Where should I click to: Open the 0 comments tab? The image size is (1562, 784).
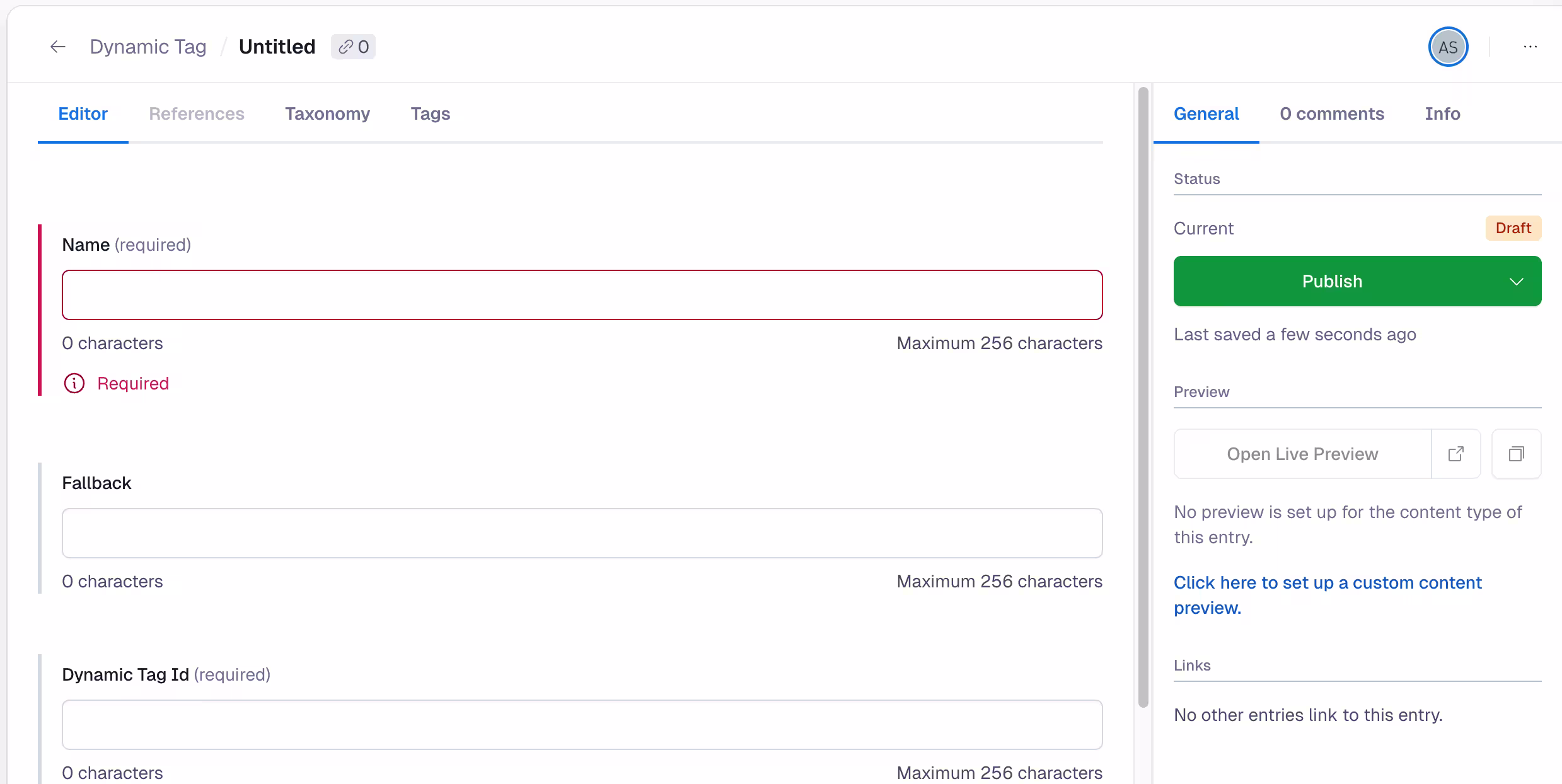pos(1332,114)
